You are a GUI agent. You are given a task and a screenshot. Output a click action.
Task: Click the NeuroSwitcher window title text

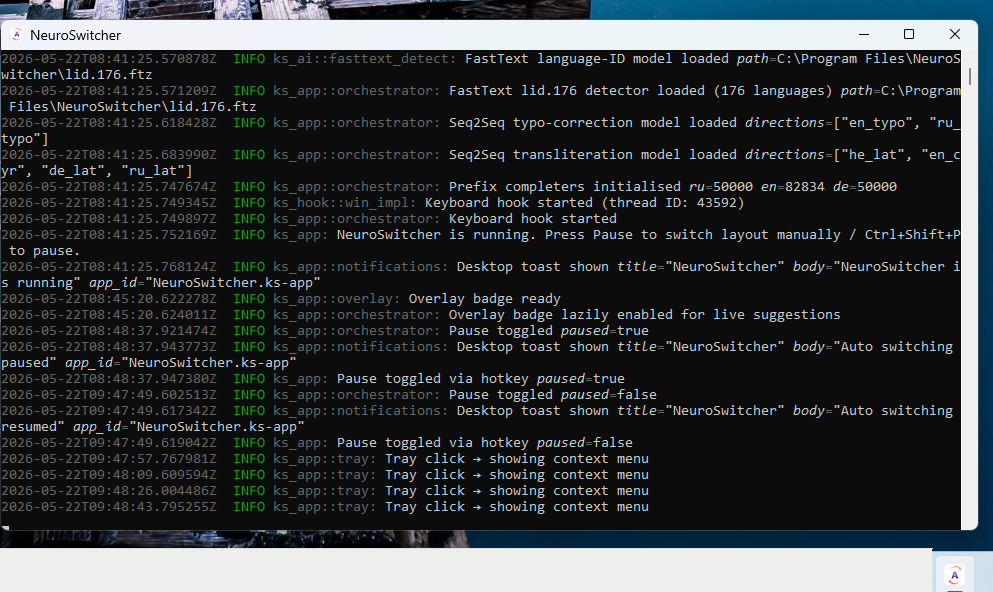75,35
